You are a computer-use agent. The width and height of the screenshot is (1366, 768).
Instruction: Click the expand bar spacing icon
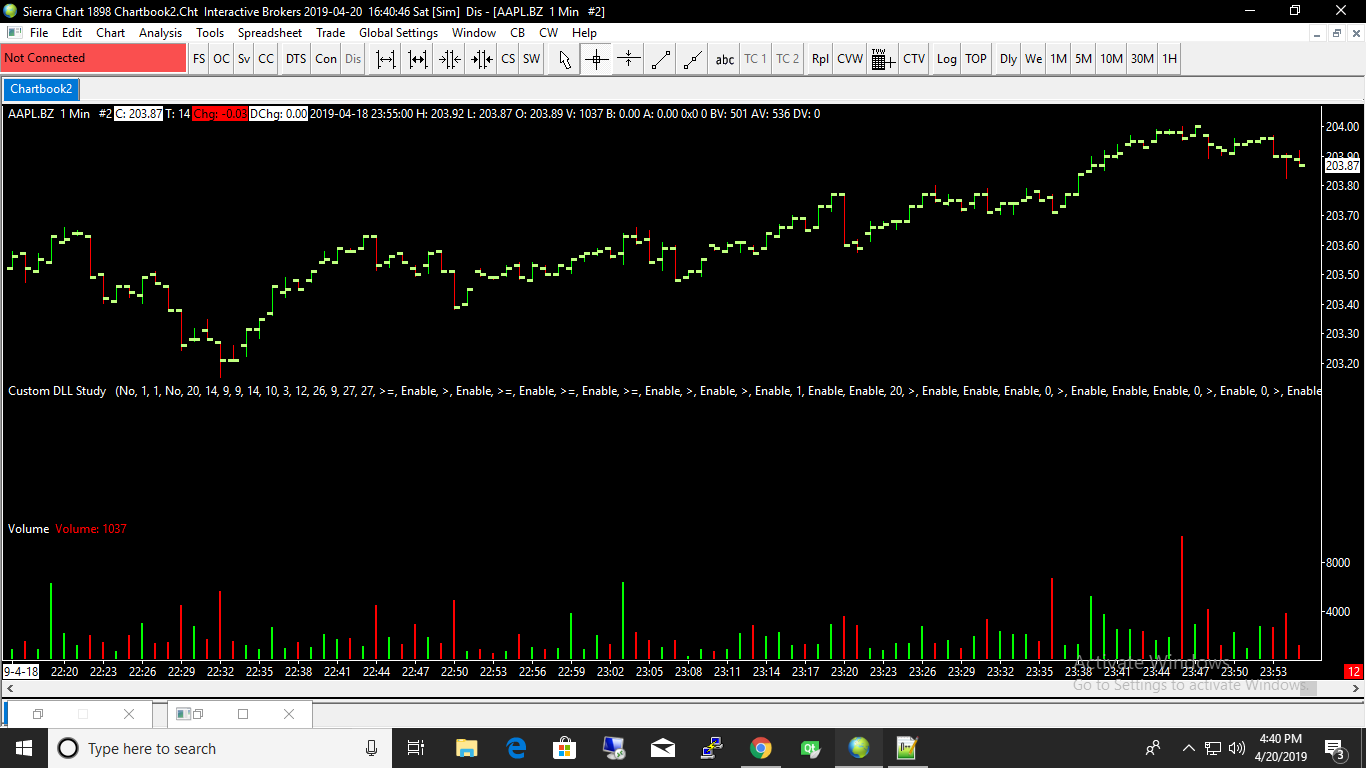coord(386,59)
